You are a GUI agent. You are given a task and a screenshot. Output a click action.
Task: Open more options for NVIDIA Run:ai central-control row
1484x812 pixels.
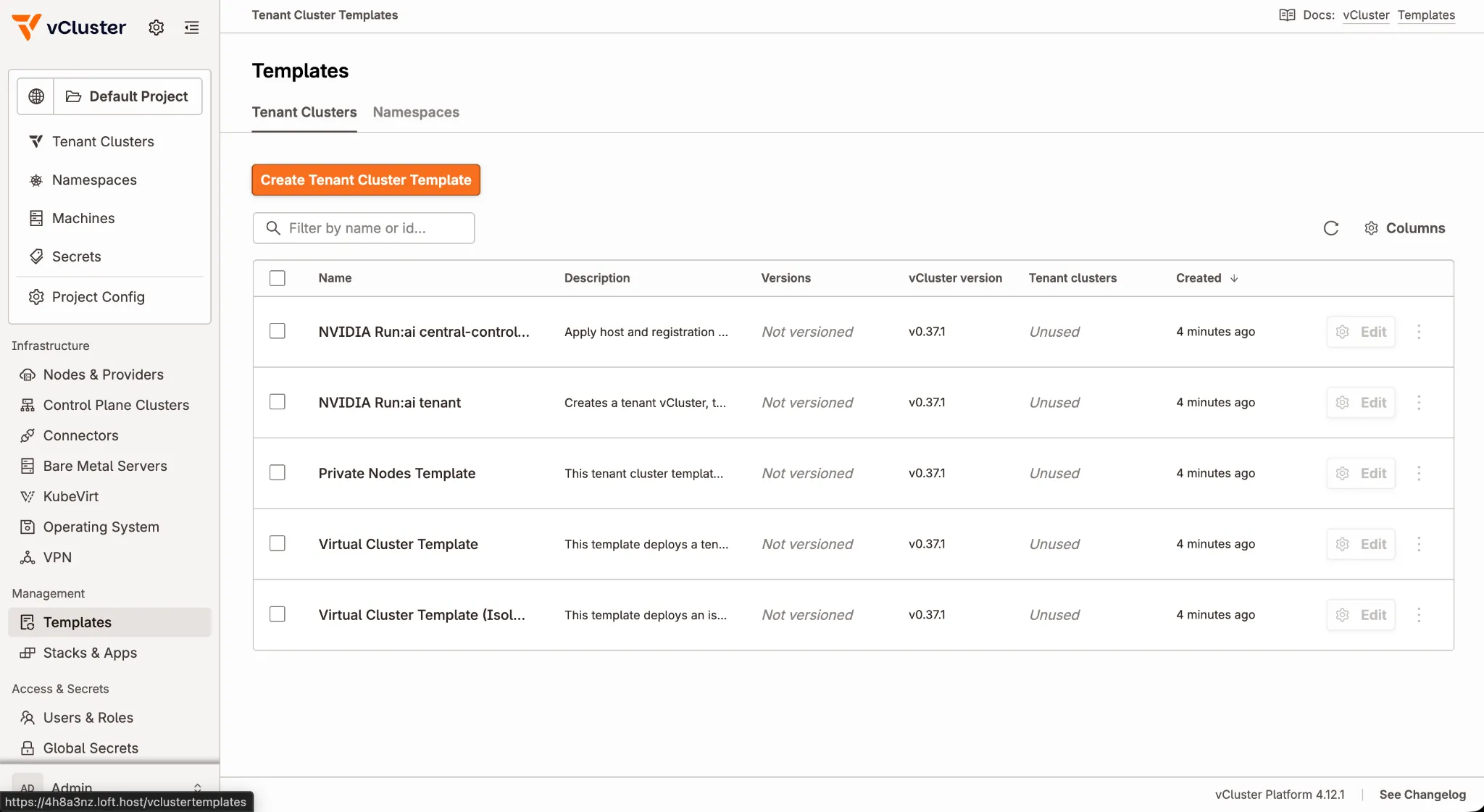(x=1419, y=332)
